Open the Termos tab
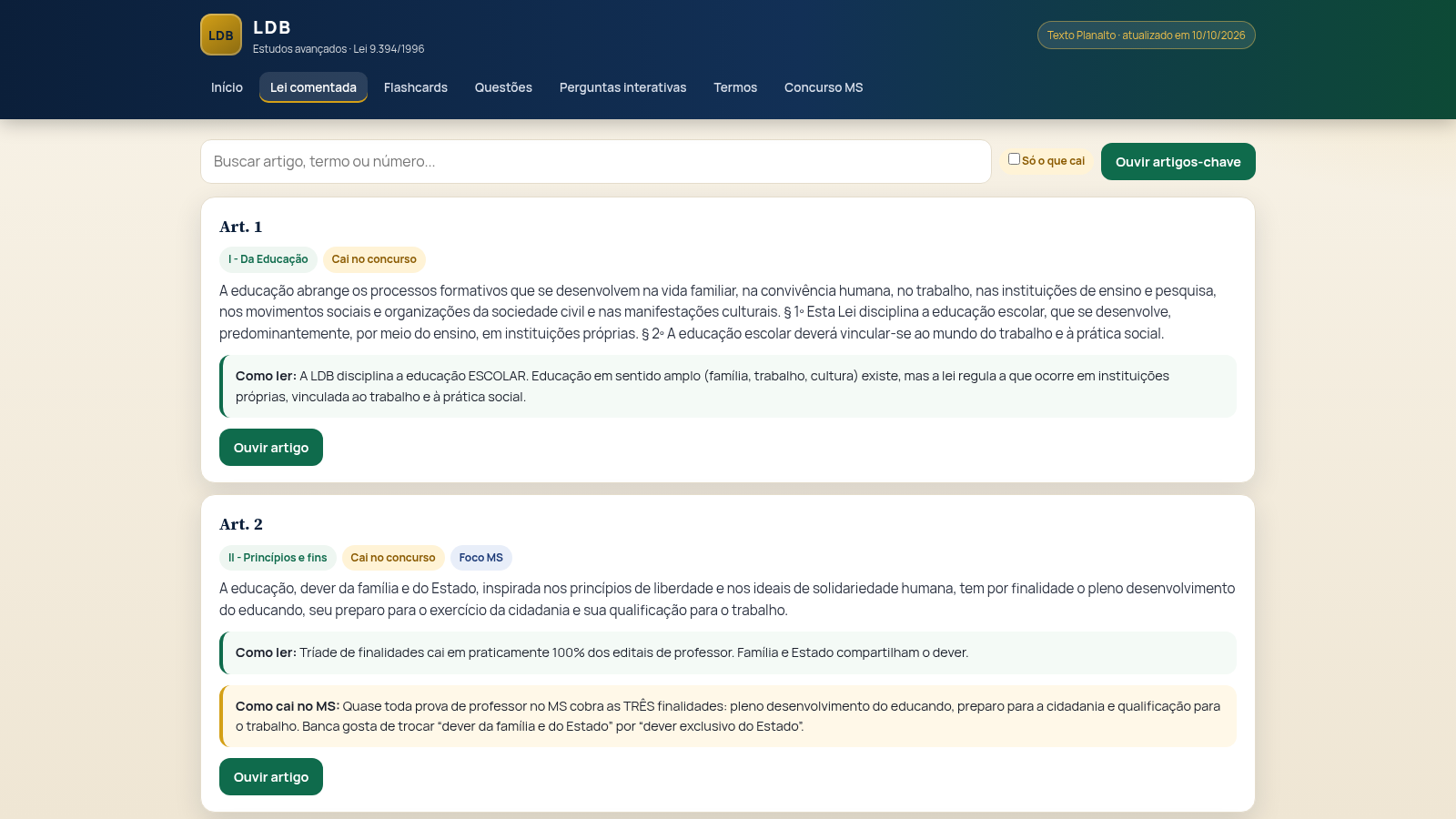This screenshot has width=1456, height=819. click(x=735, y=87)
